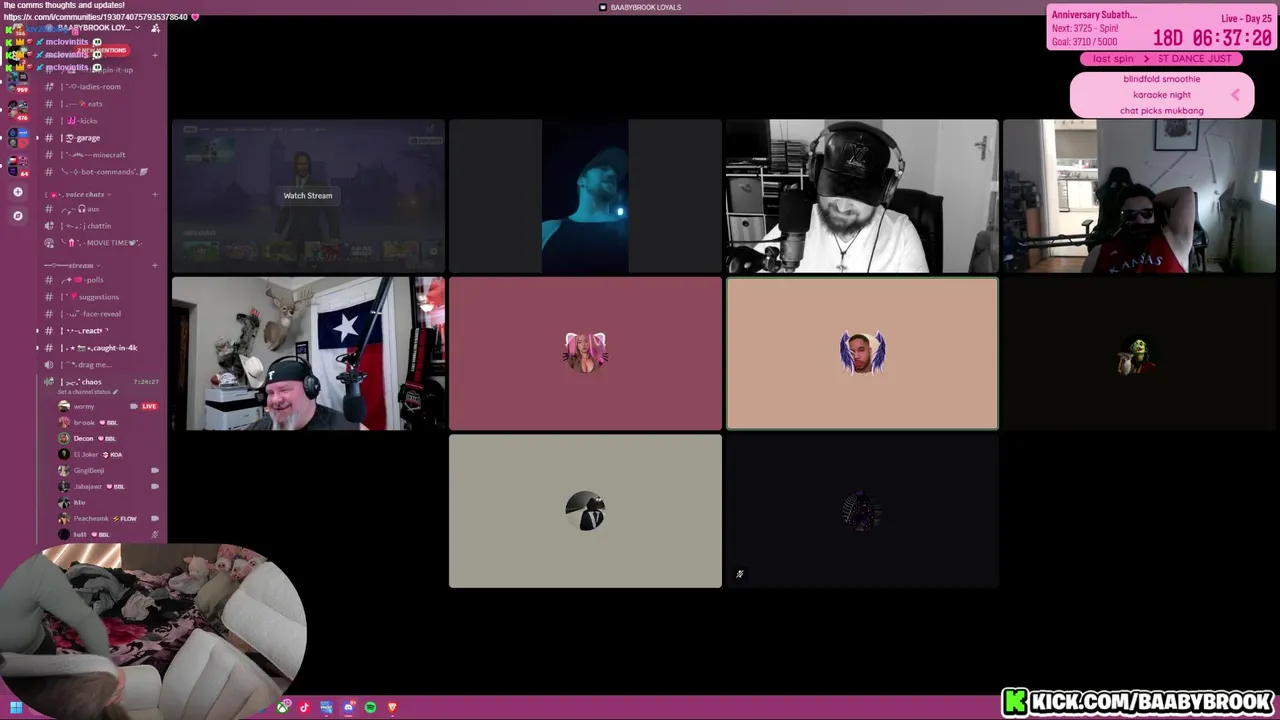
Task: Select user Jabajawz in voice list
Action: 107,486
